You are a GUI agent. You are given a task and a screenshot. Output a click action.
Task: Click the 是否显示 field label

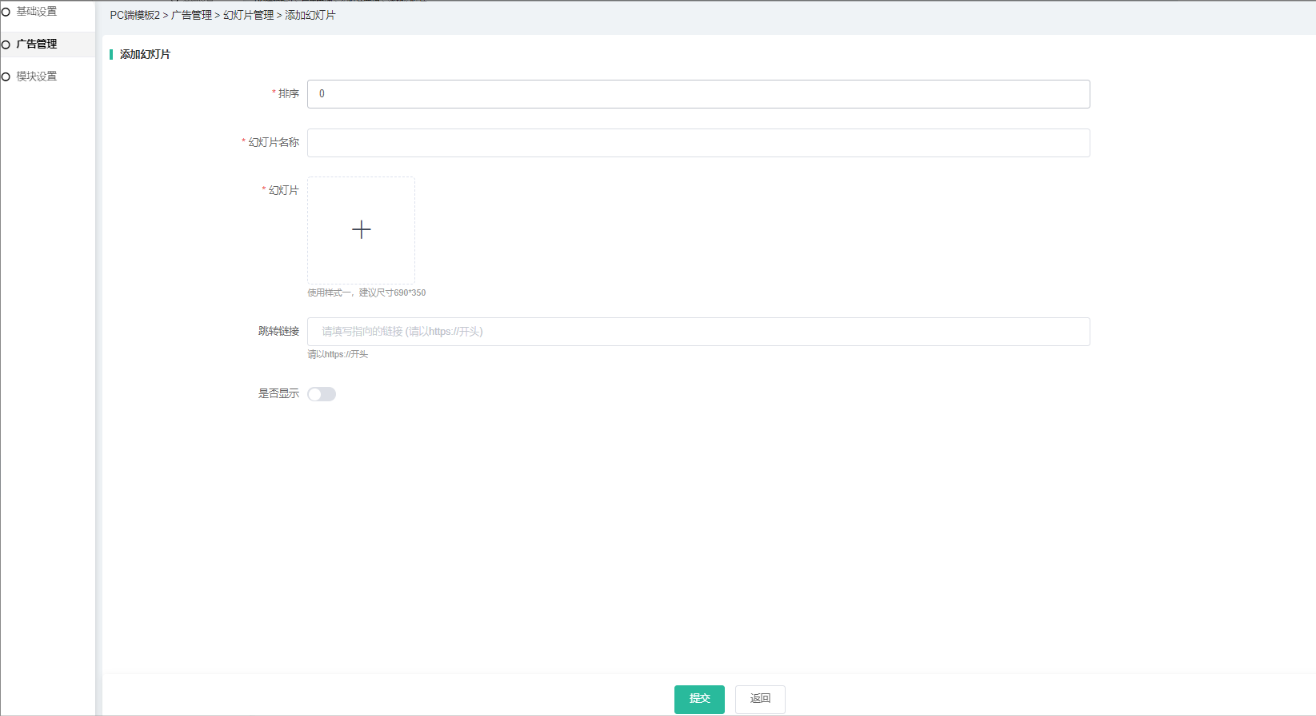click(x=278, y=394)
